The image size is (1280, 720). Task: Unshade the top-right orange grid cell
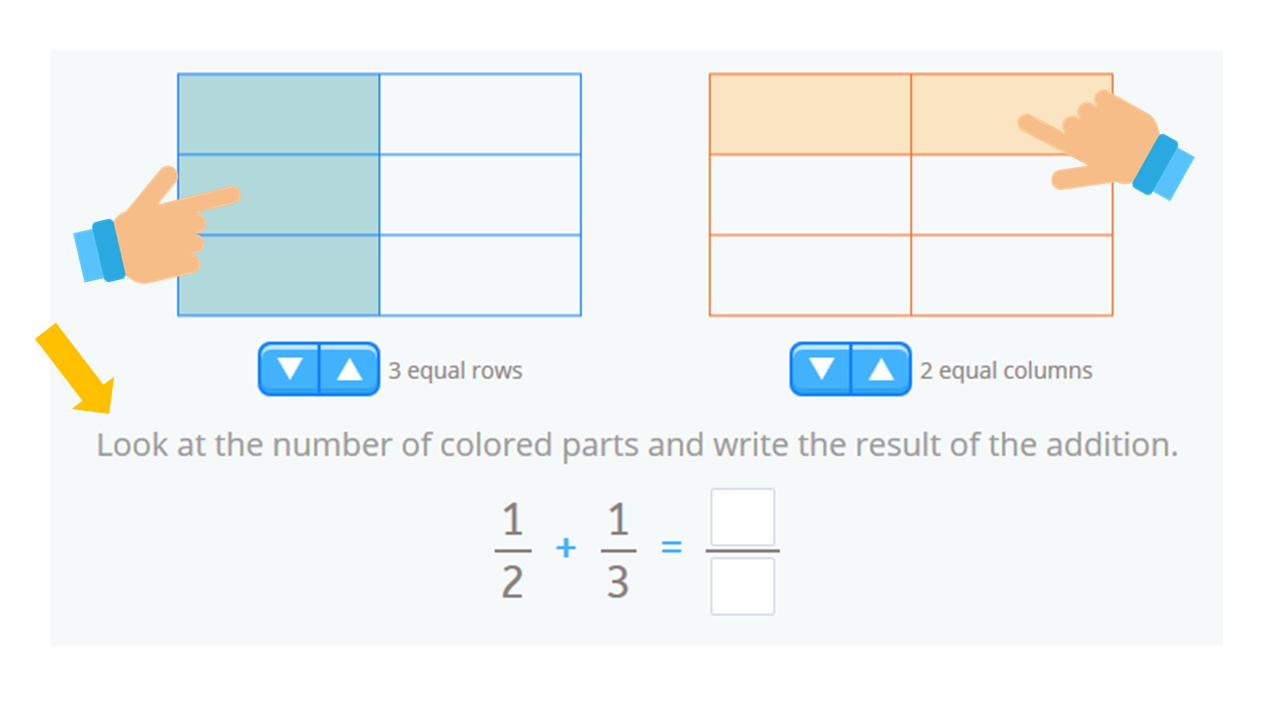1010,112
